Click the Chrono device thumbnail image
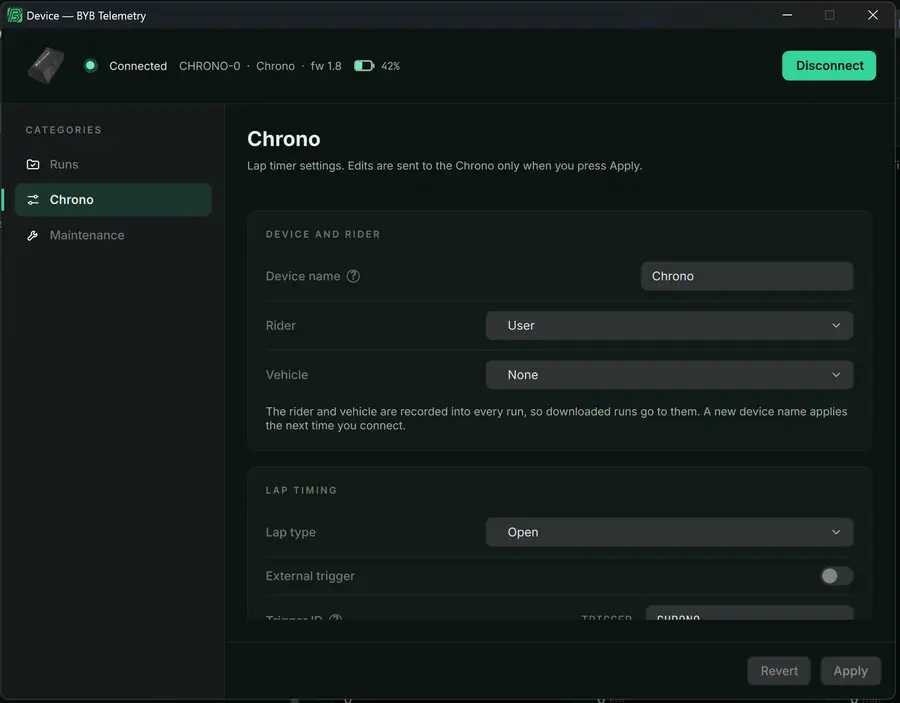900x703 pixels. coord(46,65)
